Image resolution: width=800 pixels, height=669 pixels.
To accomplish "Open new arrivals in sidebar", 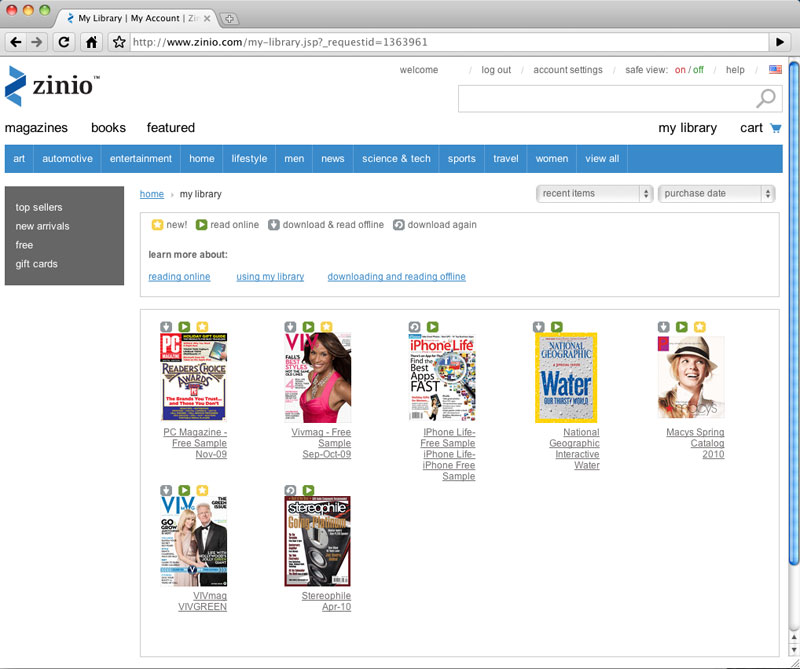I will [x=42, y=226].
